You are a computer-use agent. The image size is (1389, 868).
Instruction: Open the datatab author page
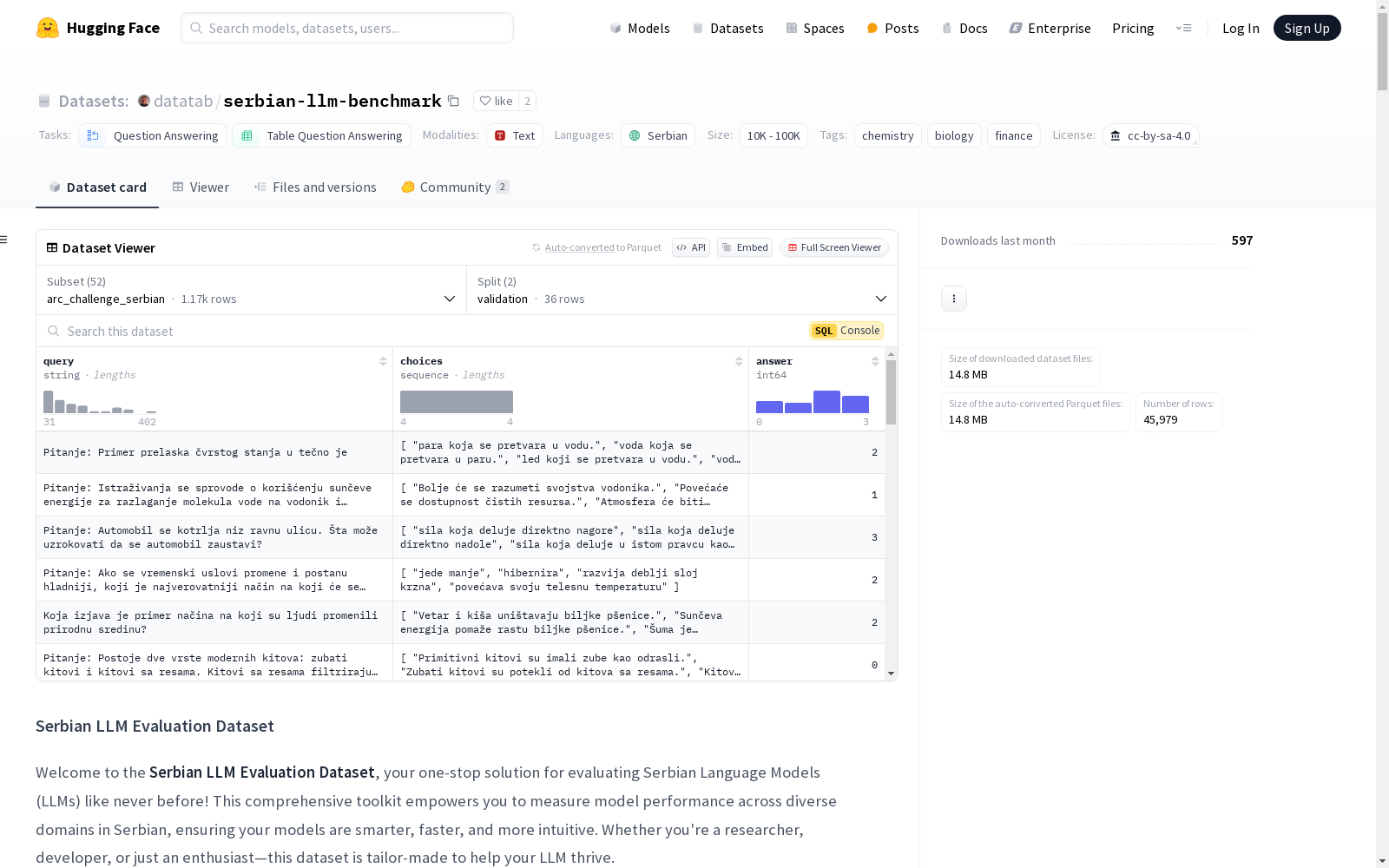[183, 101]
